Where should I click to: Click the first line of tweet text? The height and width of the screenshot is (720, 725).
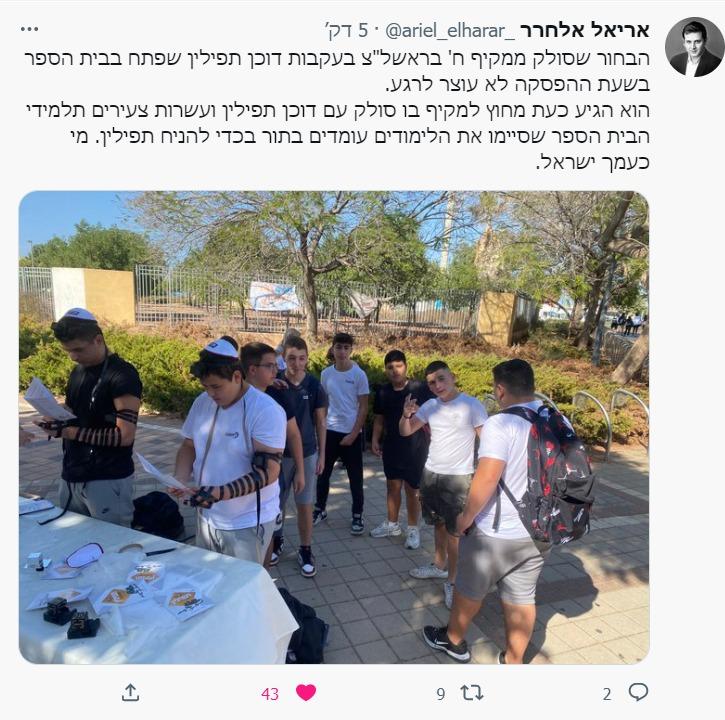[337, 58]
